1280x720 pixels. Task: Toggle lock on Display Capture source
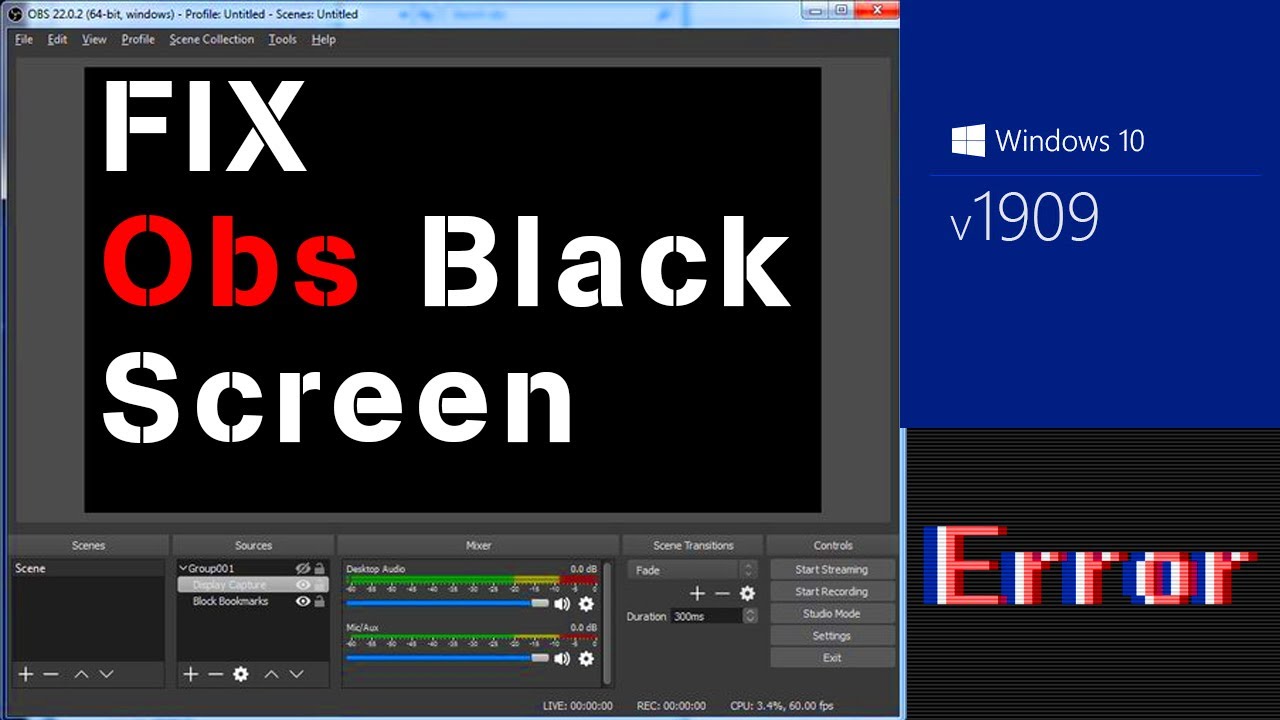coord(320,585)
